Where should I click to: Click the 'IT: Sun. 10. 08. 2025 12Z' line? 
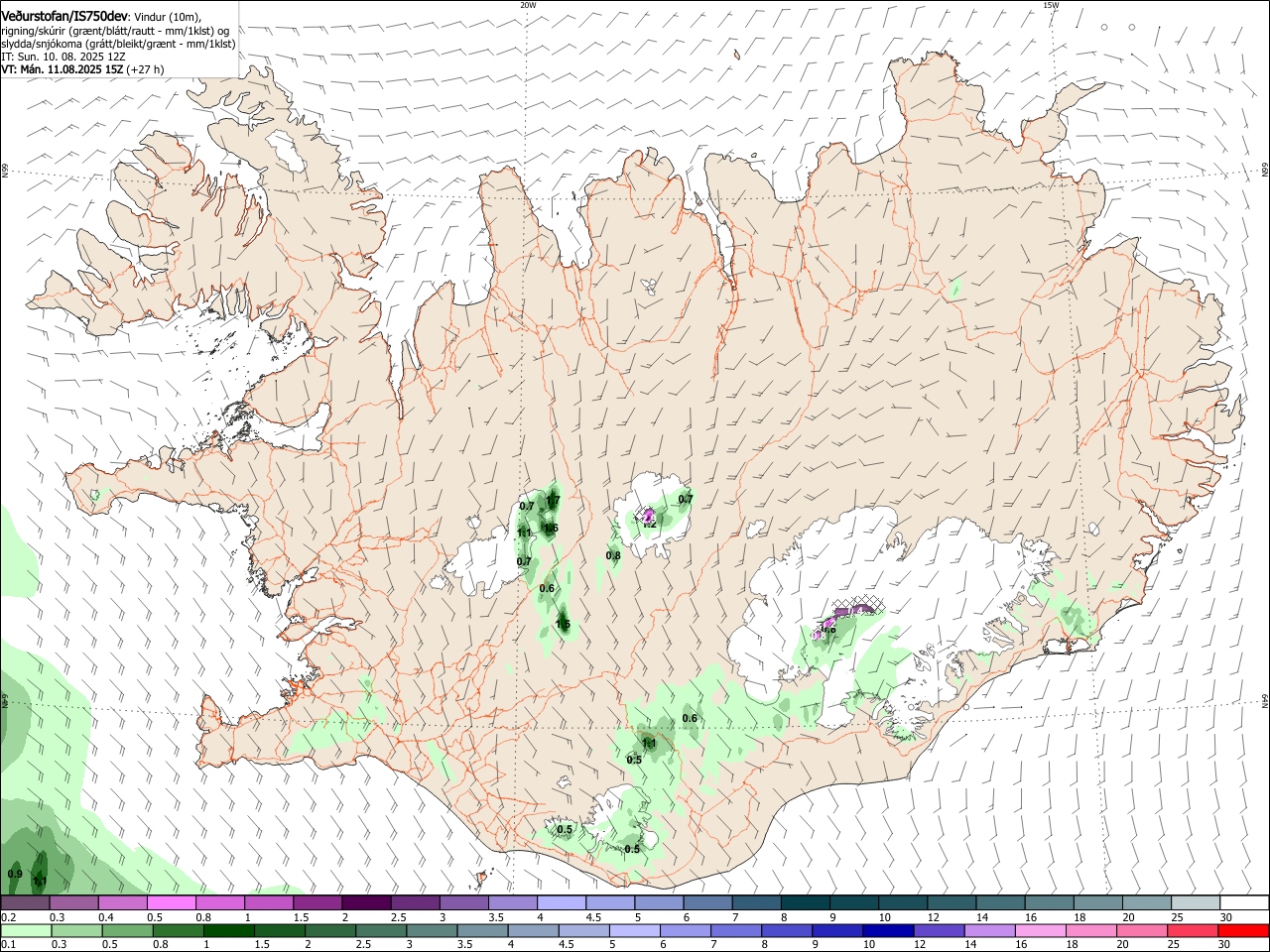pos(63,57)
